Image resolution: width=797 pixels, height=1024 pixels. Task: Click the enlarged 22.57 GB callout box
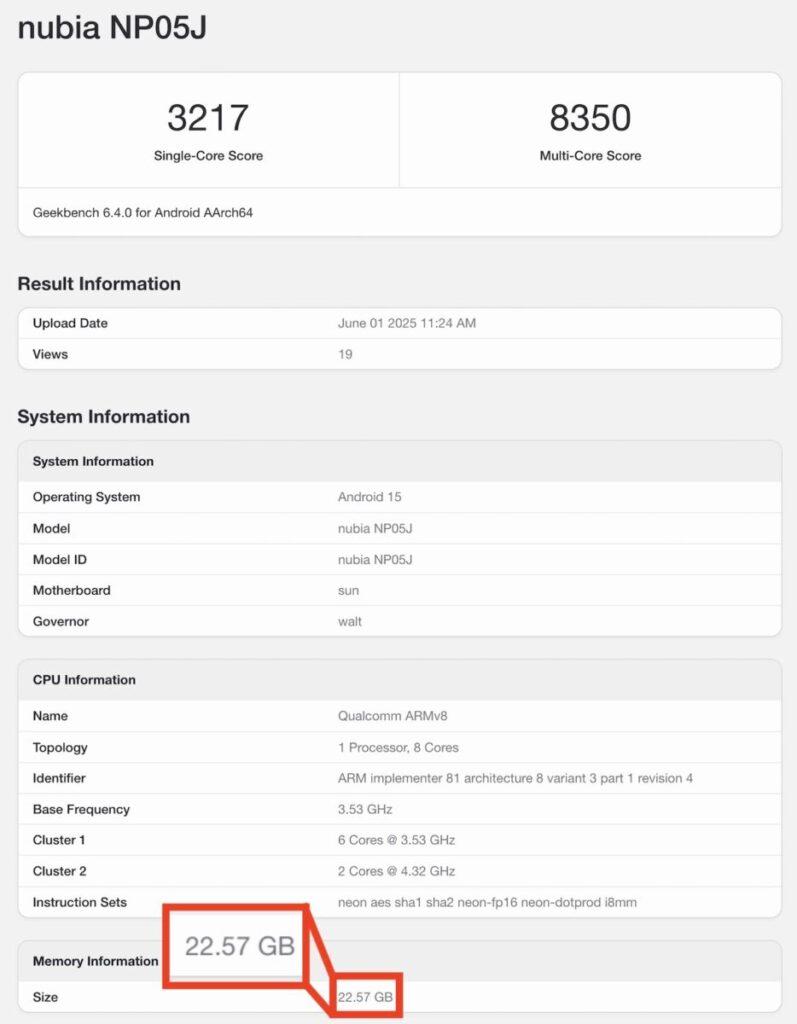click(x=239, y=945)
